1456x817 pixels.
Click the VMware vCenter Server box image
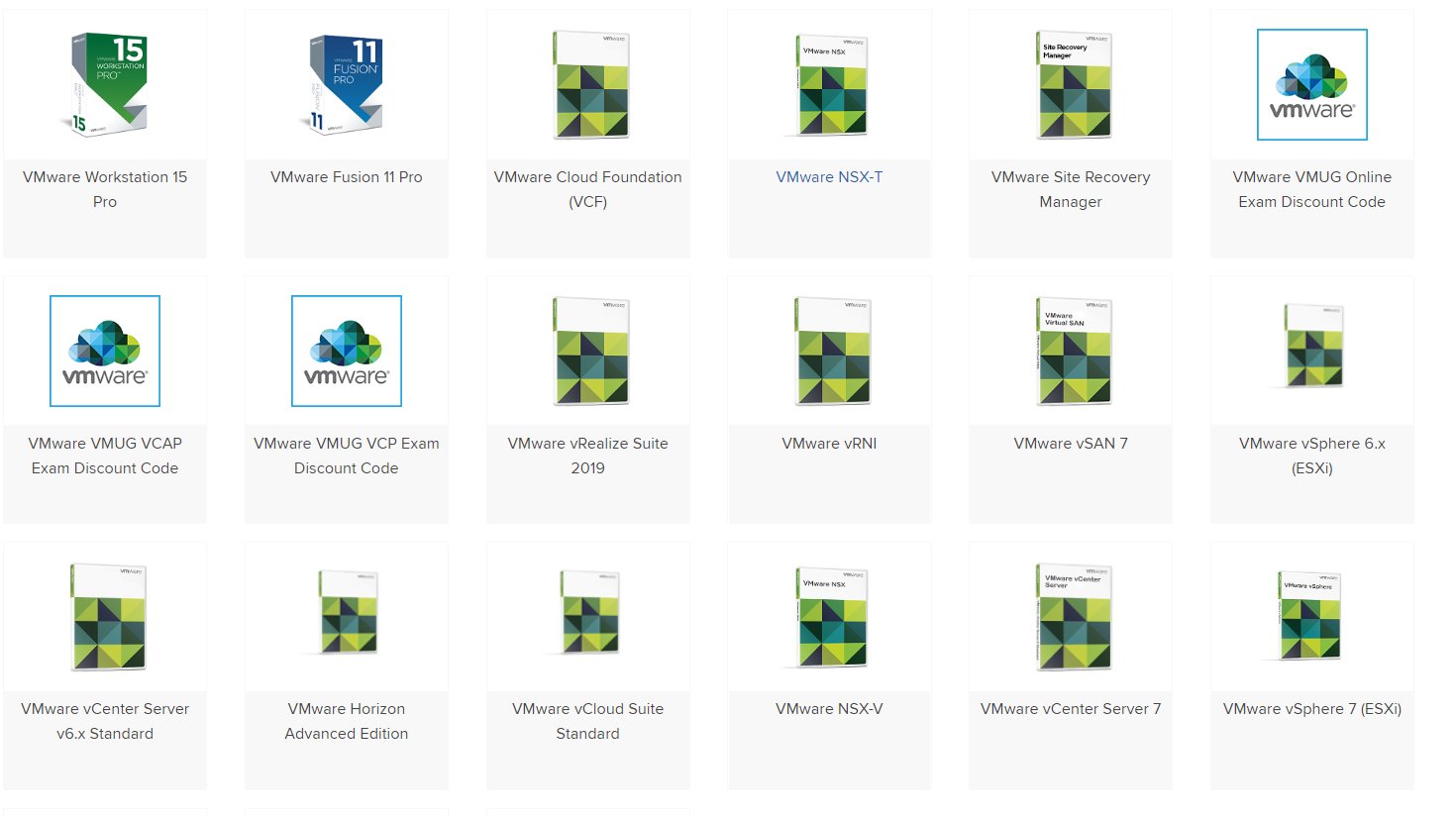[x=1071, y=616]
